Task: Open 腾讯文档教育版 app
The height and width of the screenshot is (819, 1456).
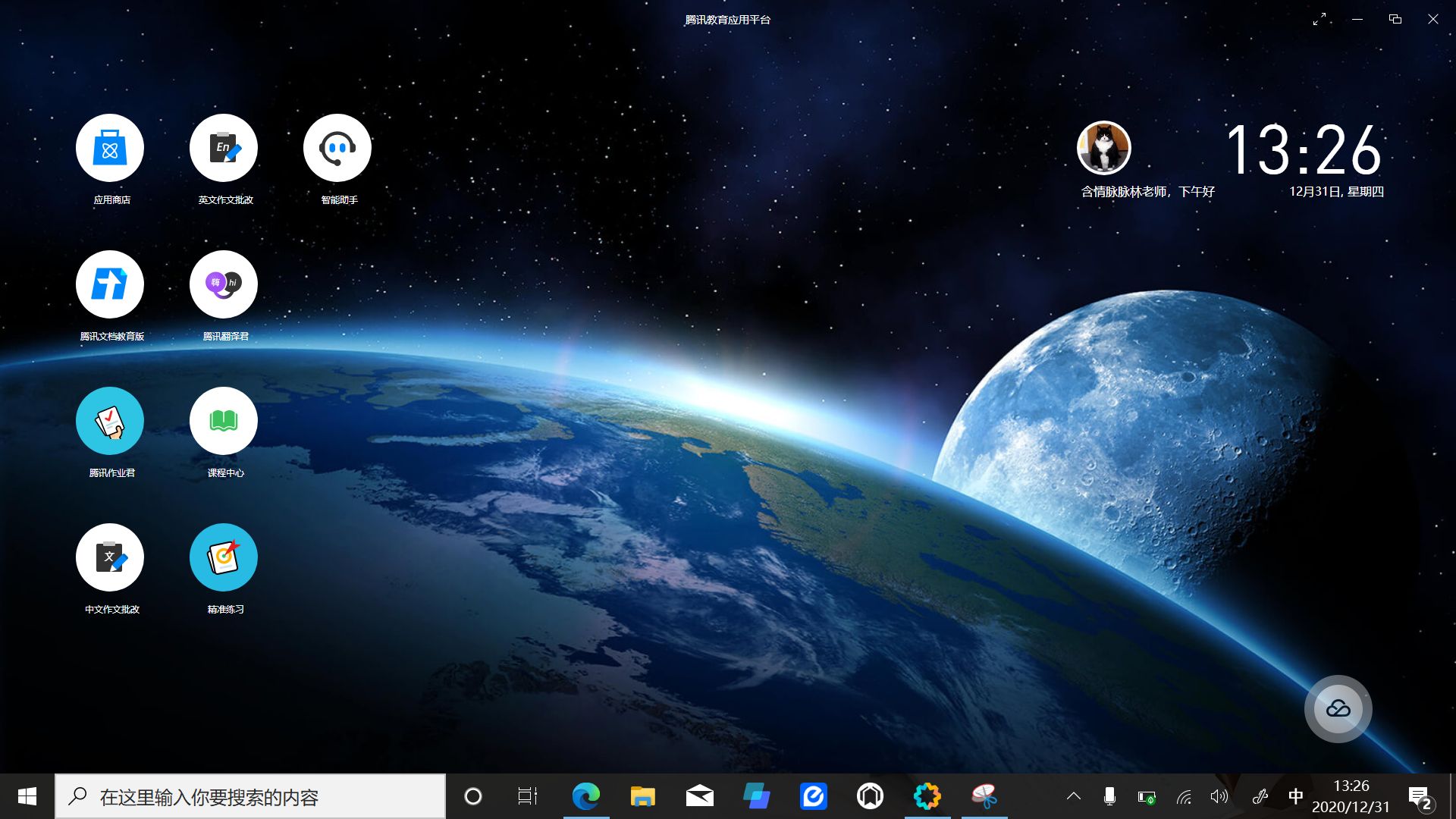Action: [110, 284]
